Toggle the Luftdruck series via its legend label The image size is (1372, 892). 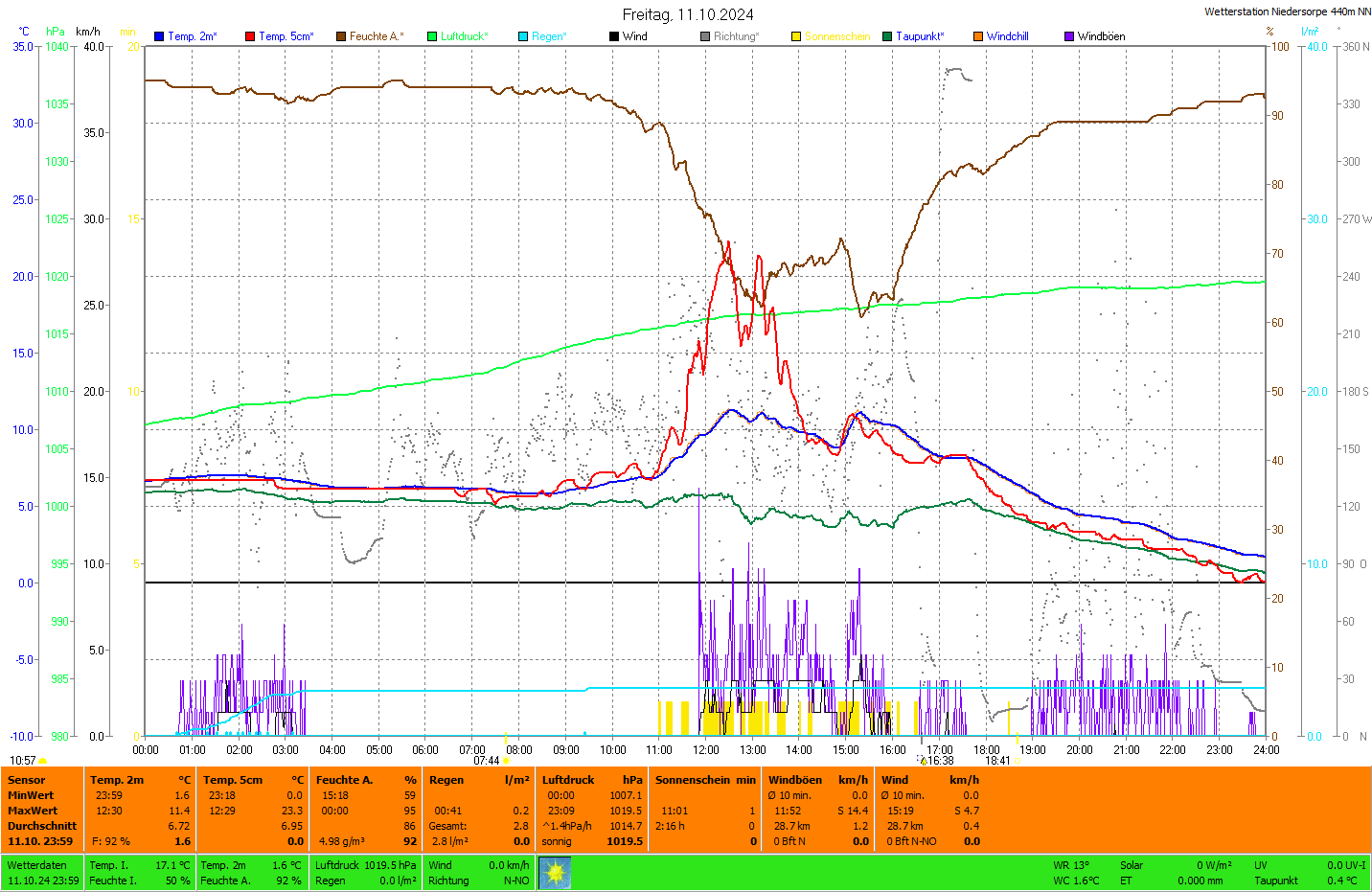click(464, 36)
